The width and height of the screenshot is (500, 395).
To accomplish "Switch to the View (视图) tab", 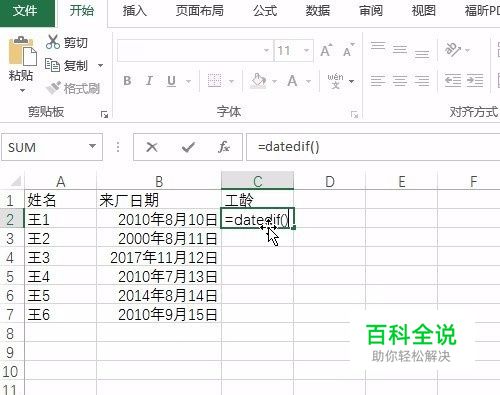I will pyautogui.click(x=423, y=11).
